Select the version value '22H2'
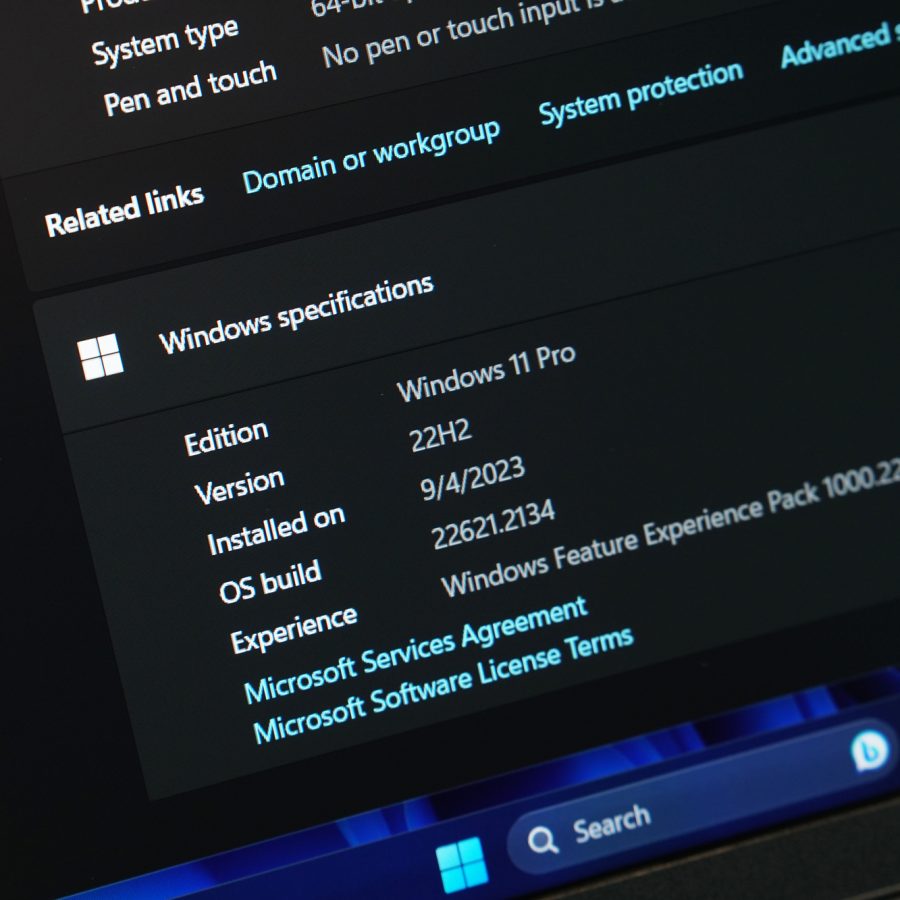900x900 pixels. tap(440, 435)
